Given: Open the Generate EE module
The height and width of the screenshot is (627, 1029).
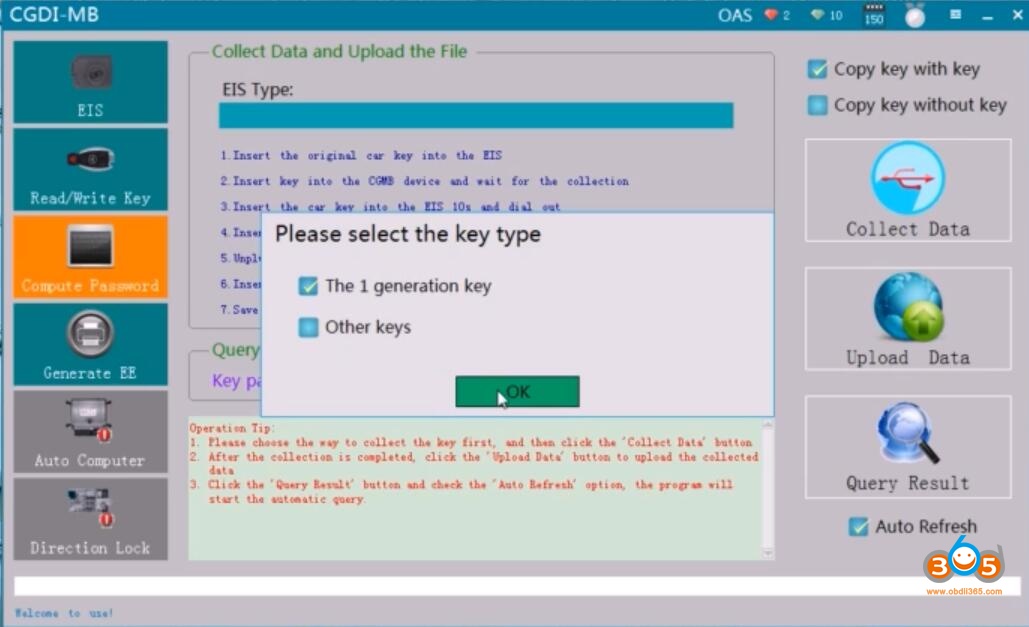Looking at the screenshot, I should [x=91, y=345].
